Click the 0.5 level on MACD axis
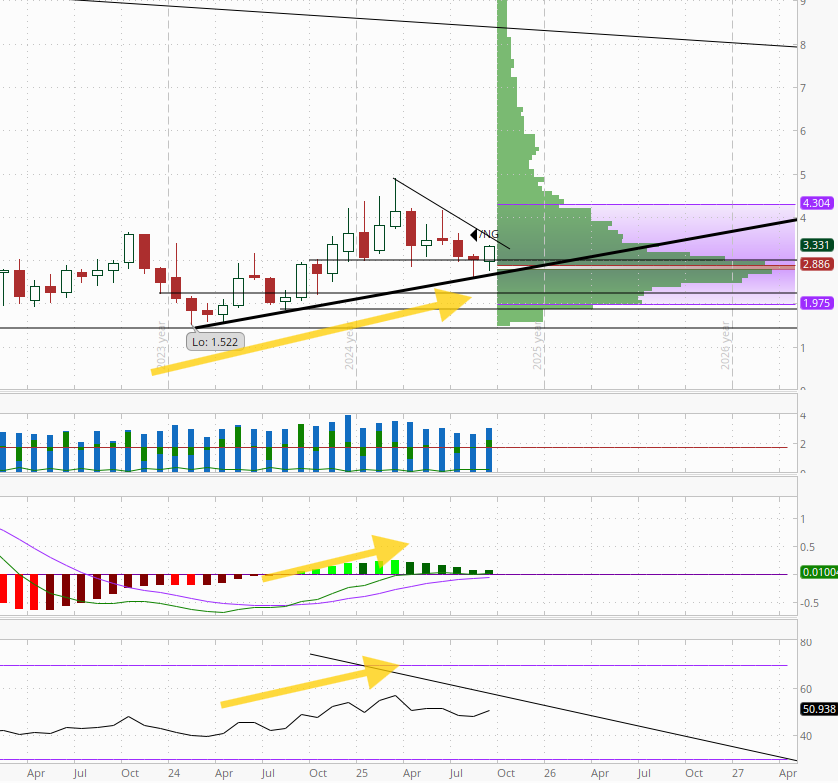This screenshot has width=838, height=783. point(808,547)
